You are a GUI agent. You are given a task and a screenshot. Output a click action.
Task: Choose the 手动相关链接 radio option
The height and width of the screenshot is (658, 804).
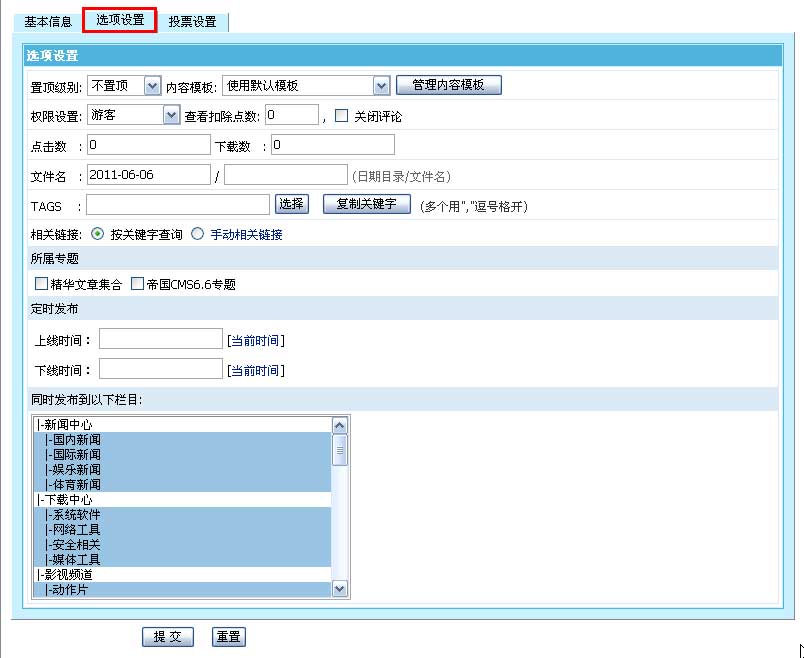(x=197, y=235)
